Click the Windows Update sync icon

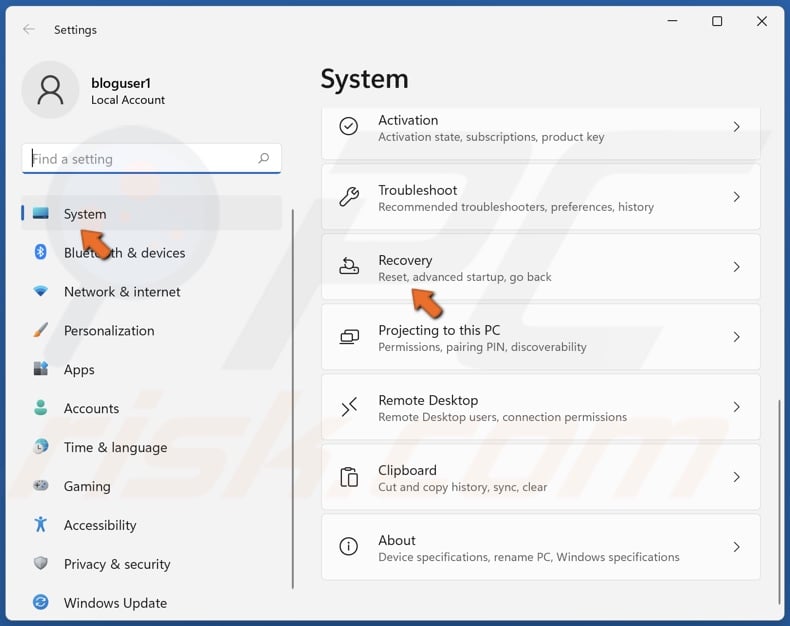click(41, 602)
